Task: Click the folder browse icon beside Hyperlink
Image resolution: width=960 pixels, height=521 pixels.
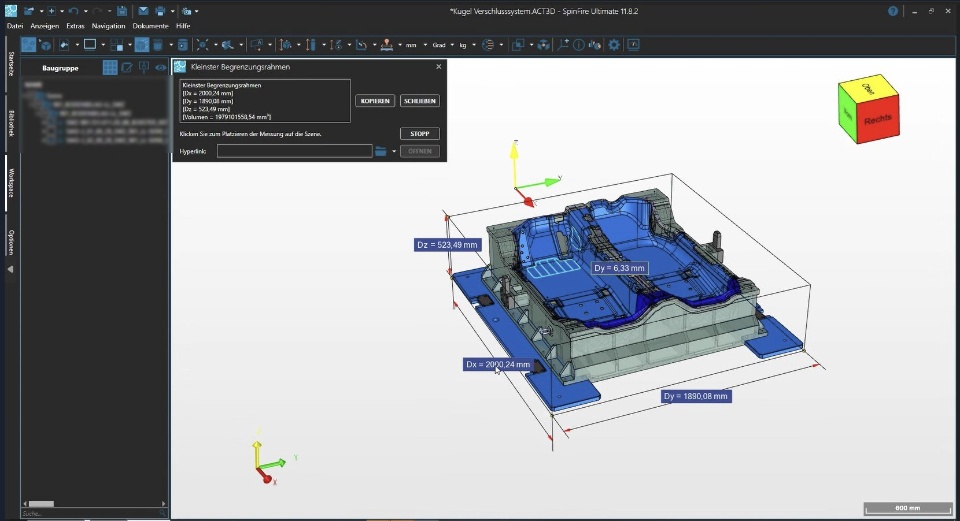Action: [381, 151]
